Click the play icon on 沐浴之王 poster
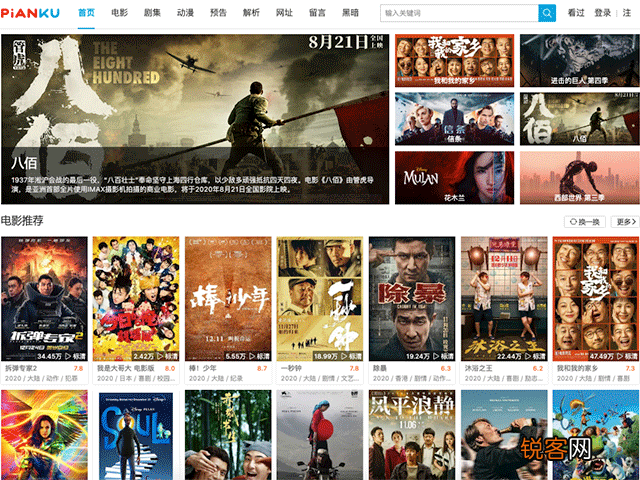Viewport: 640px width, 480px height. [x=528, y=356]
